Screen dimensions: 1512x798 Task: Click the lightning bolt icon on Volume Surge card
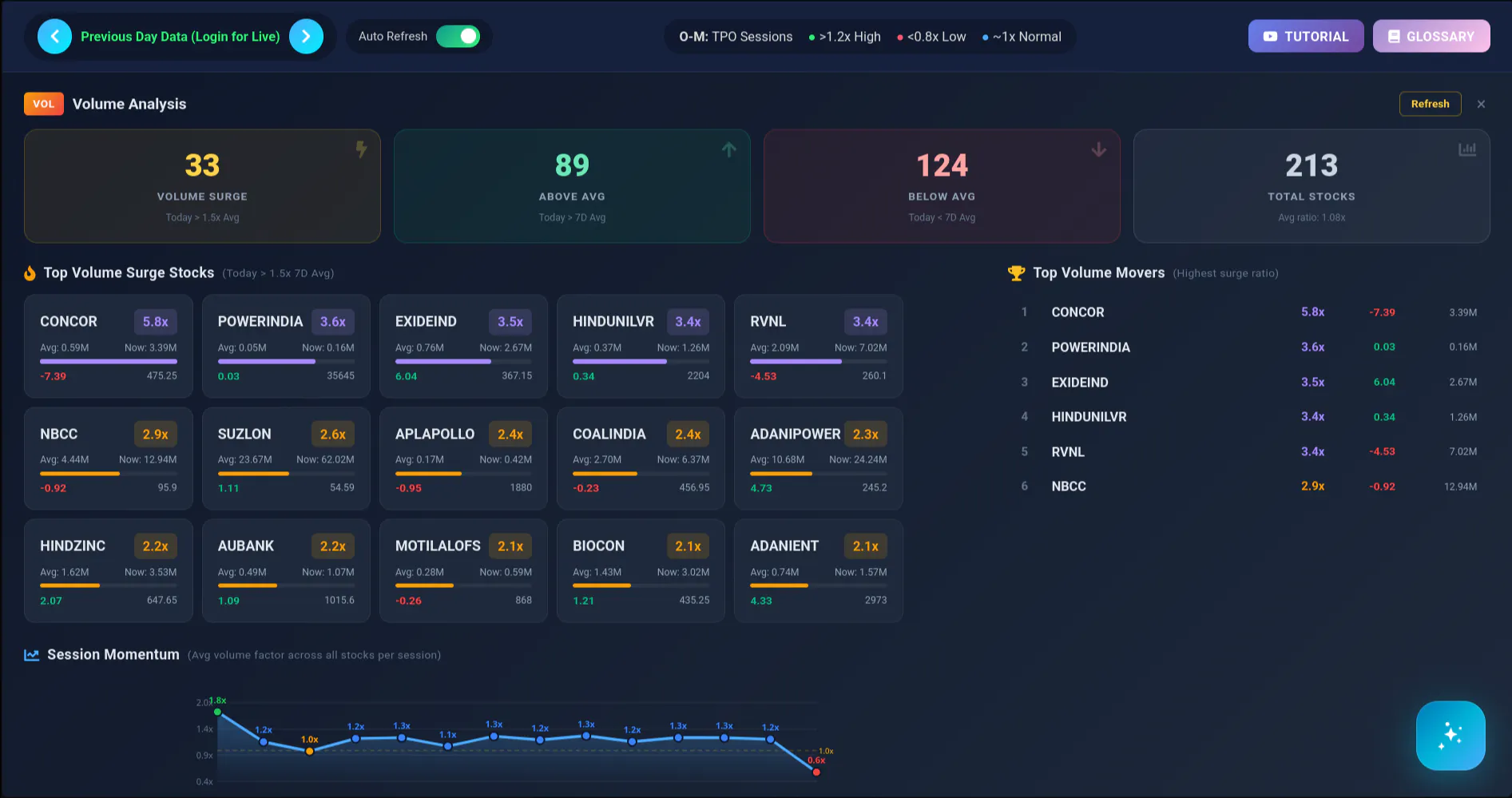361,149
